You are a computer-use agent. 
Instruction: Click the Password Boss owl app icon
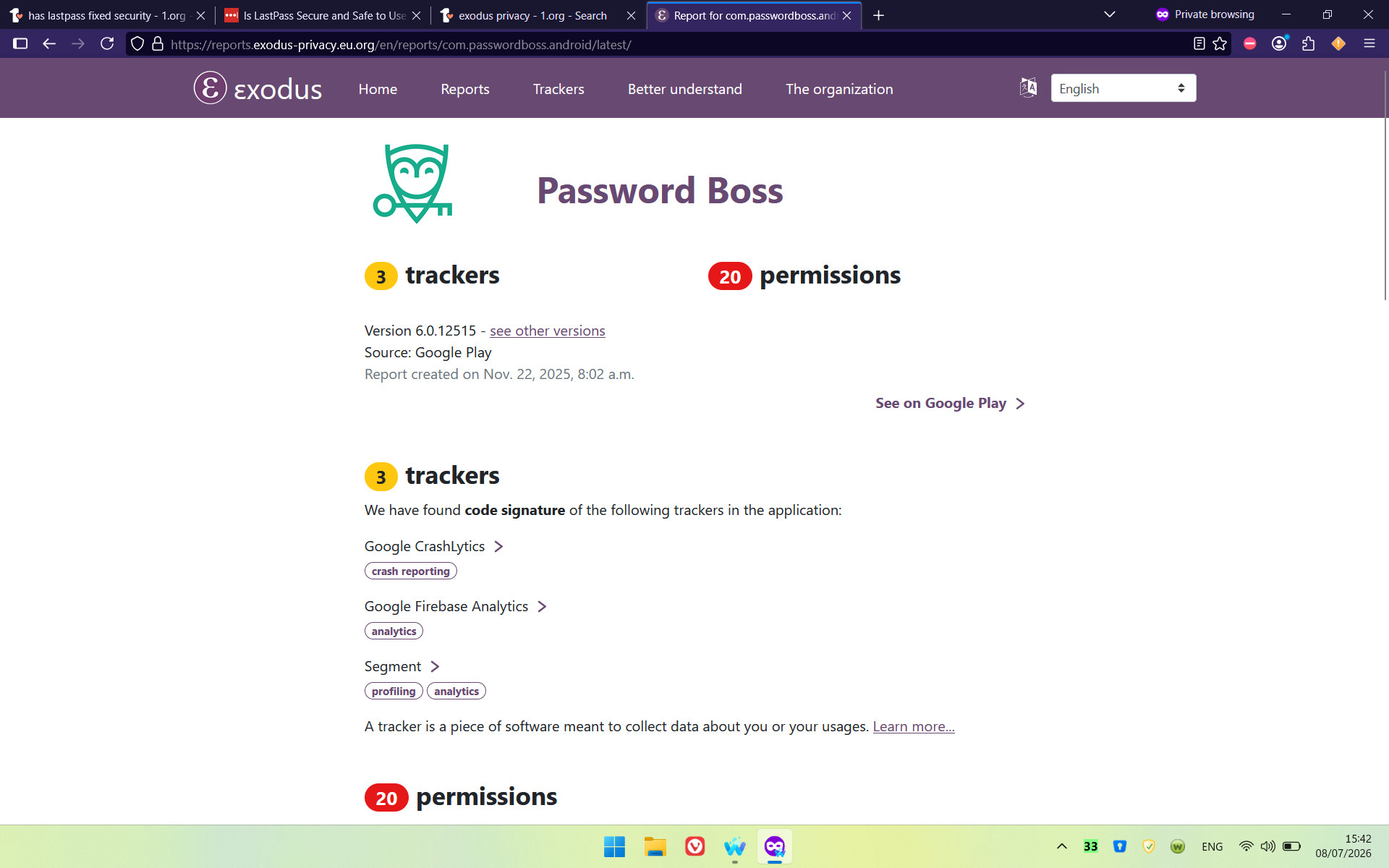[413, 184]
